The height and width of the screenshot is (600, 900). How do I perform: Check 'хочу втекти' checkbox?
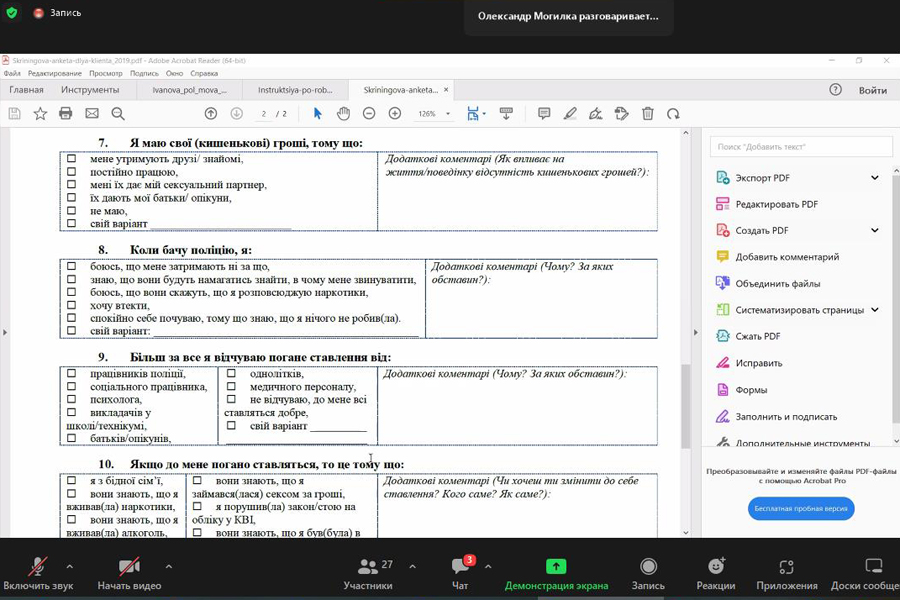71,305
